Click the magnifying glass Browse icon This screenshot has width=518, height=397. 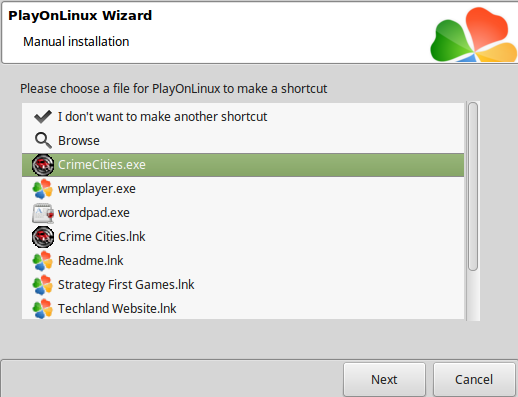(x=43, y=141)
